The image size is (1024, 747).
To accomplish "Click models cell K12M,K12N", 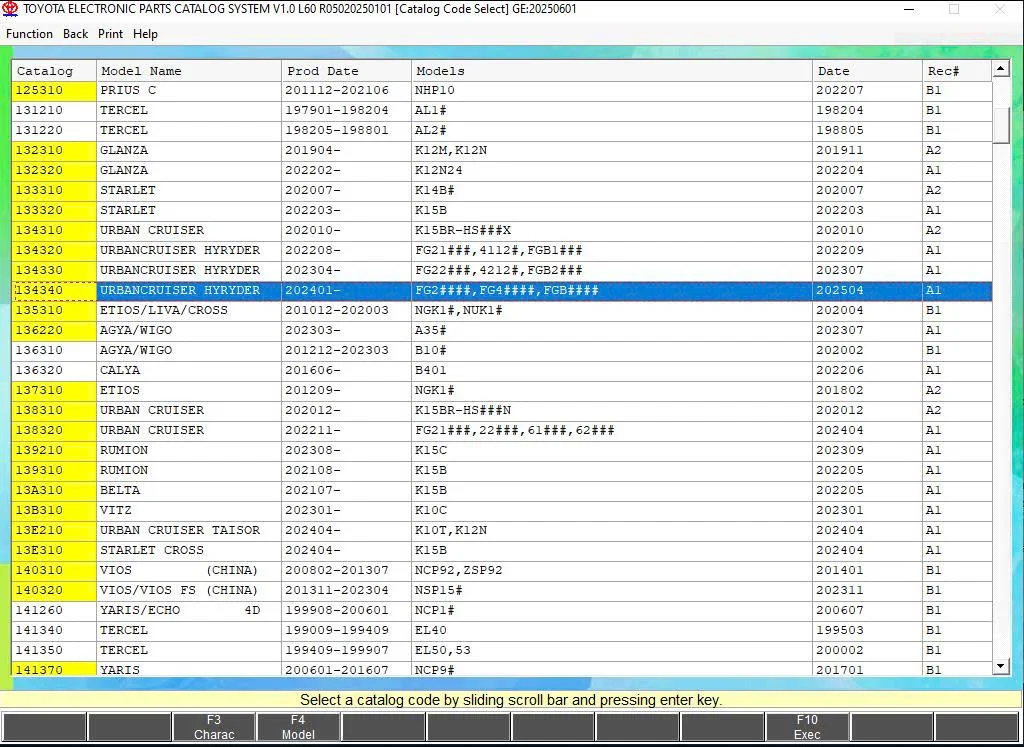I will tap(612, 150).
